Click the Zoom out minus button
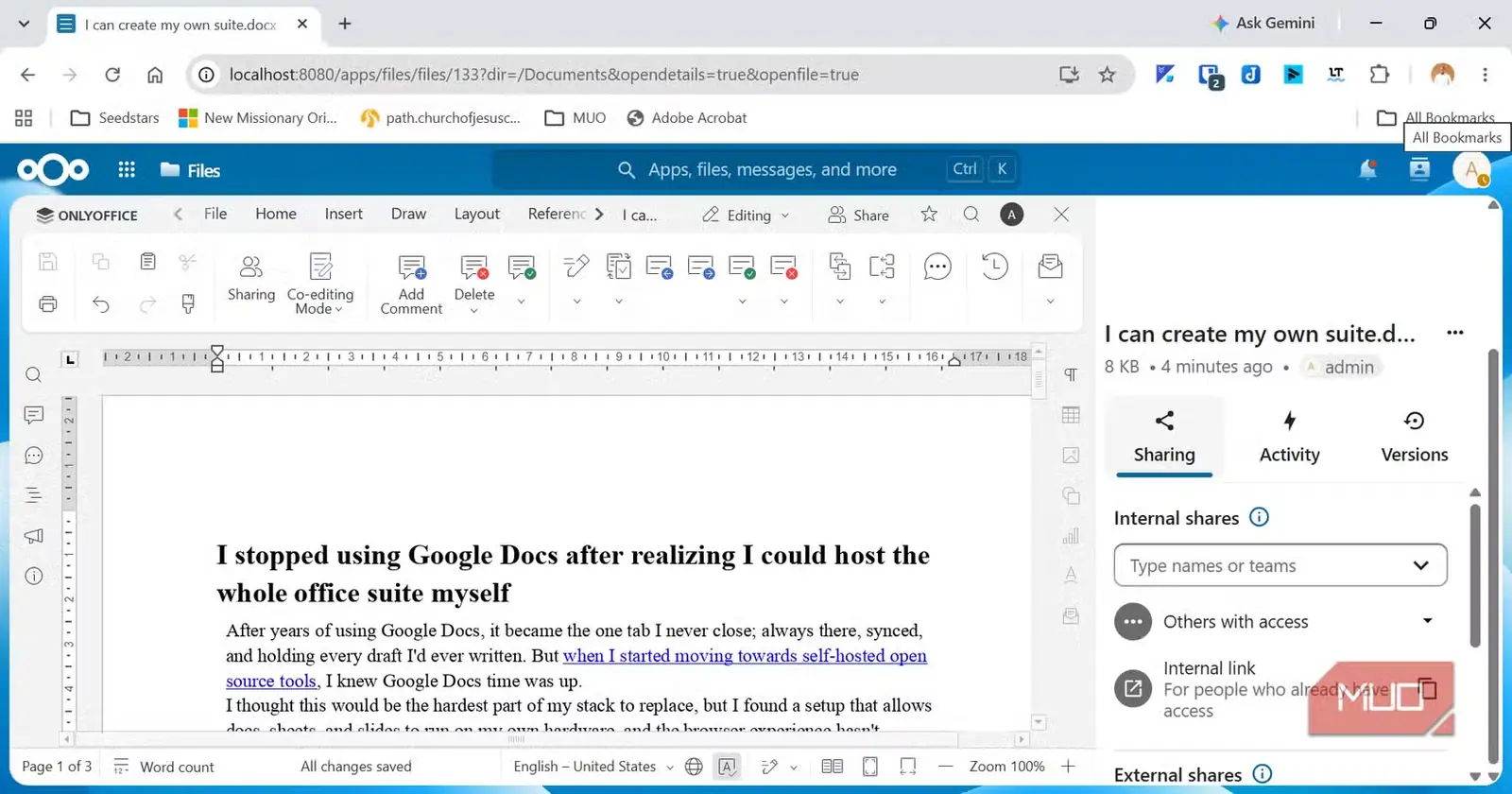 tap(946, 767)
